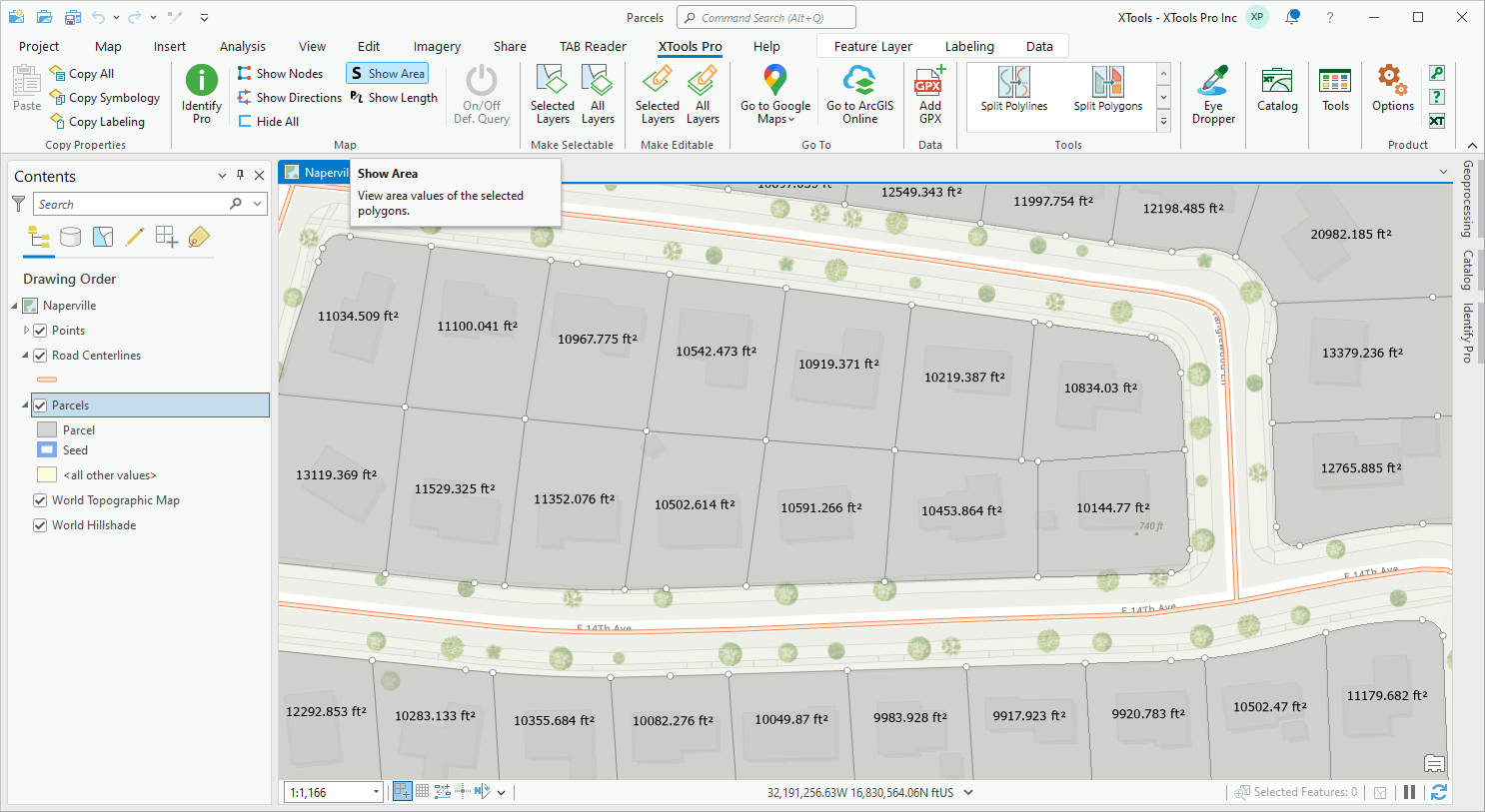This screenshot has width=1485, height=812.
Task: Expand the Points layer in Contents
Action: [x=27, y=331]
